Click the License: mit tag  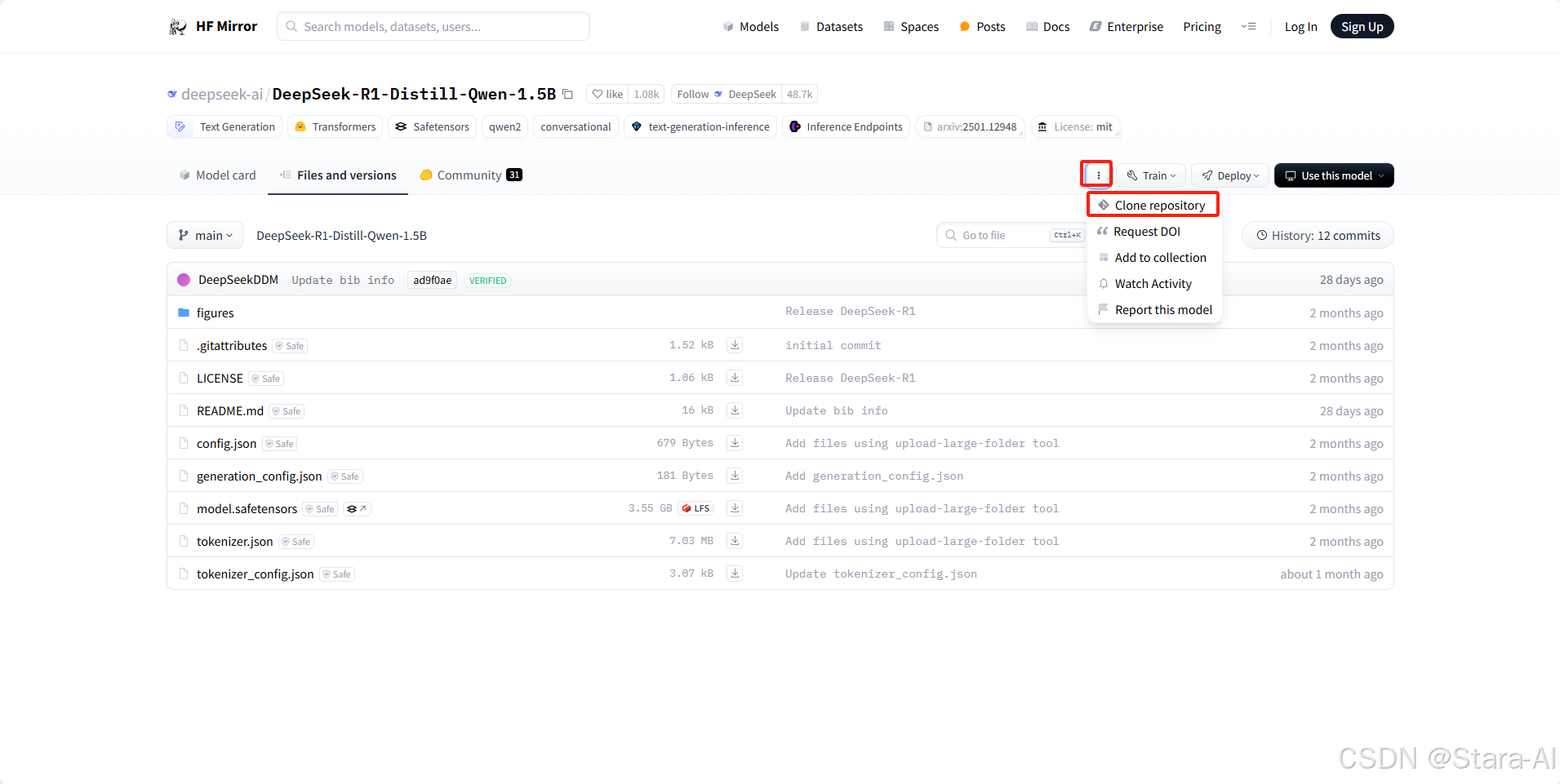click(x=1075, y=126)
